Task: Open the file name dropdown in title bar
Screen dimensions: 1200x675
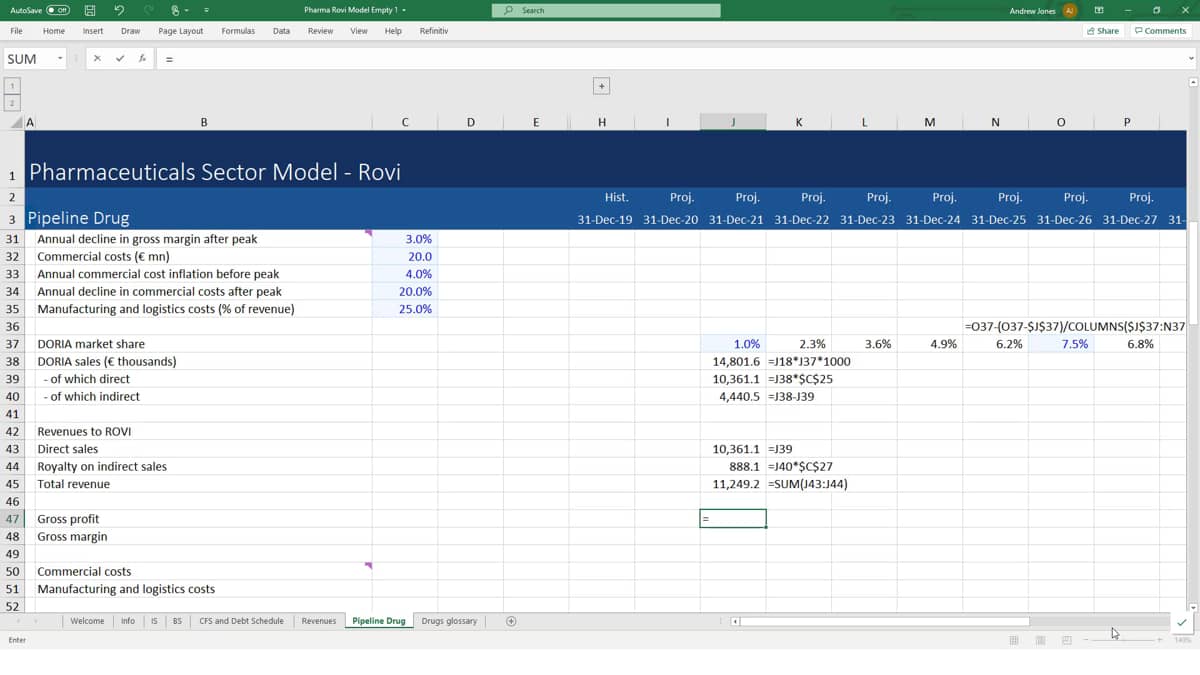Action: coord(403,11)
